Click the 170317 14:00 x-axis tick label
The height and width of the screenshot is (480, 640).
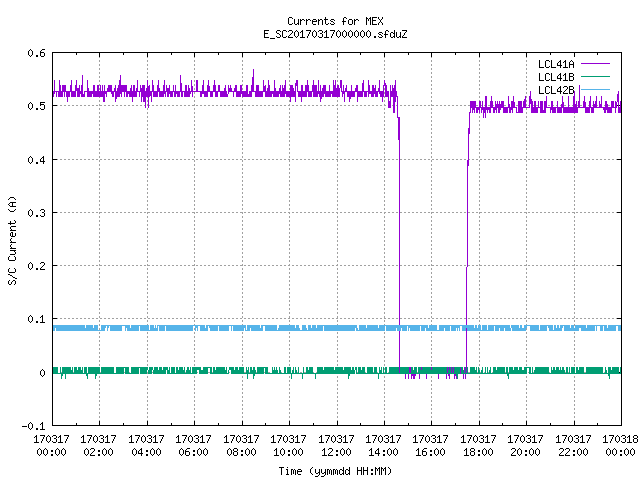383,445
